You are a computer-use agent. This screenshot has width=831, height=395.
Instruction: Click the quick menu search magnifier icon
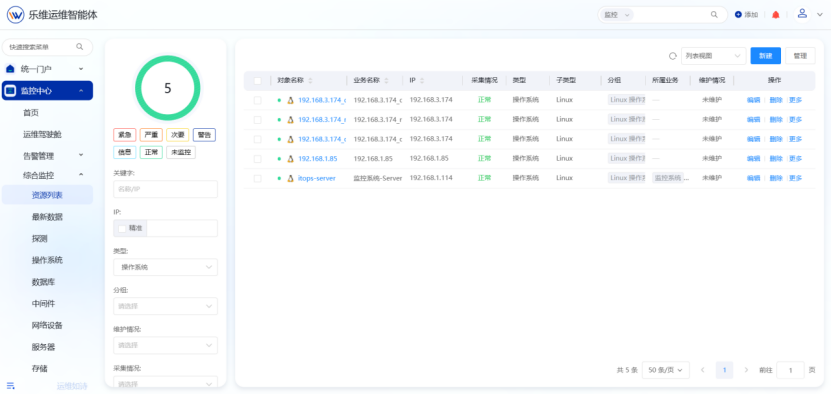pos(79,47)
